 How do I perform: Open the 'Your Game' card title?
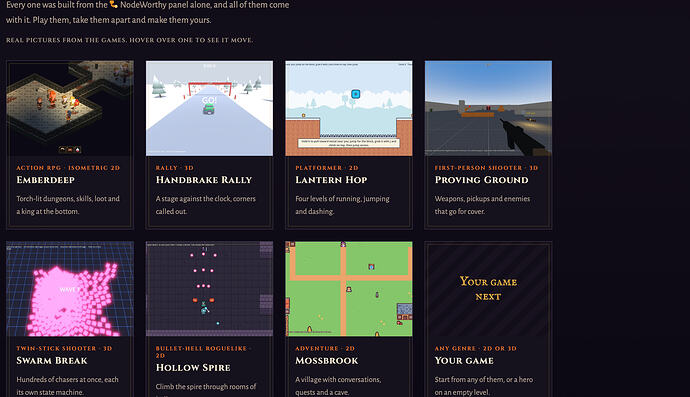click(x=464, y=360)
